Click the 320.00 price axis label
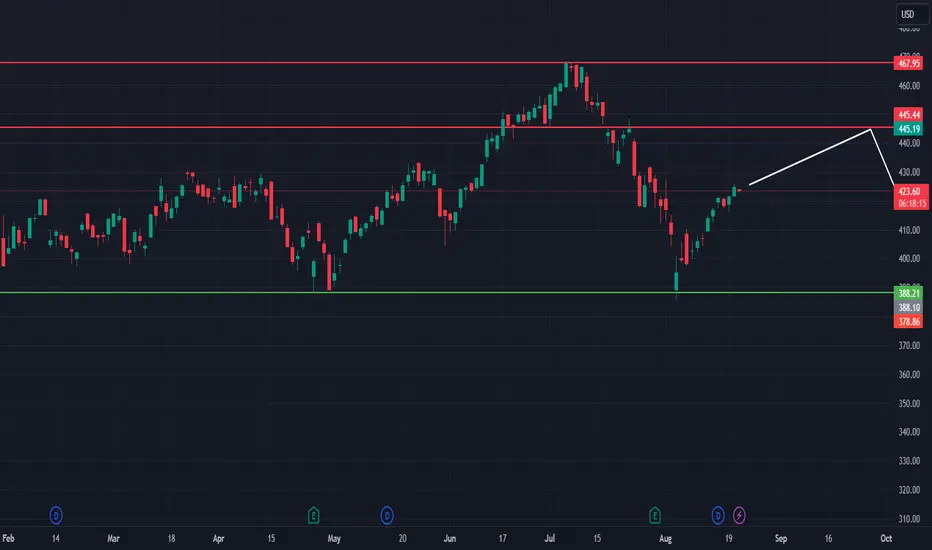This screenshot has height=550, width=932. click(909, 490)
